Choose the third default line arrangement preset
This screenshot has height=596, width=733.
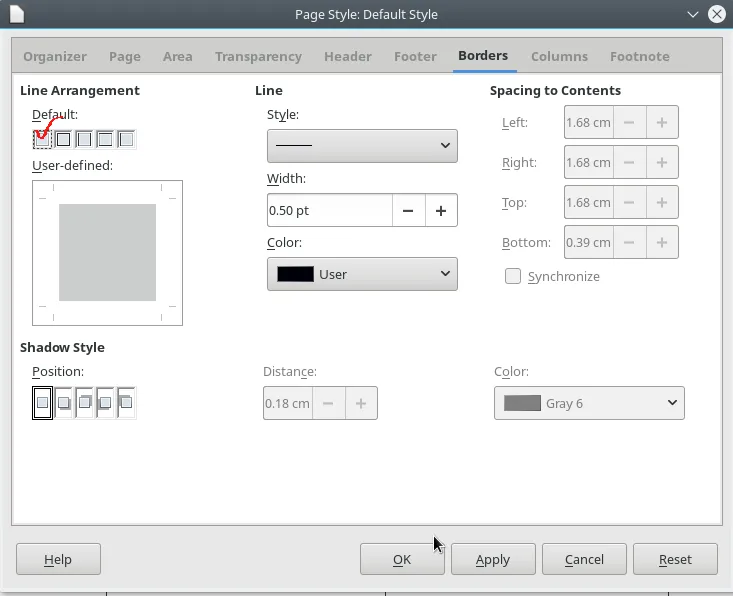tap(85, 139)
